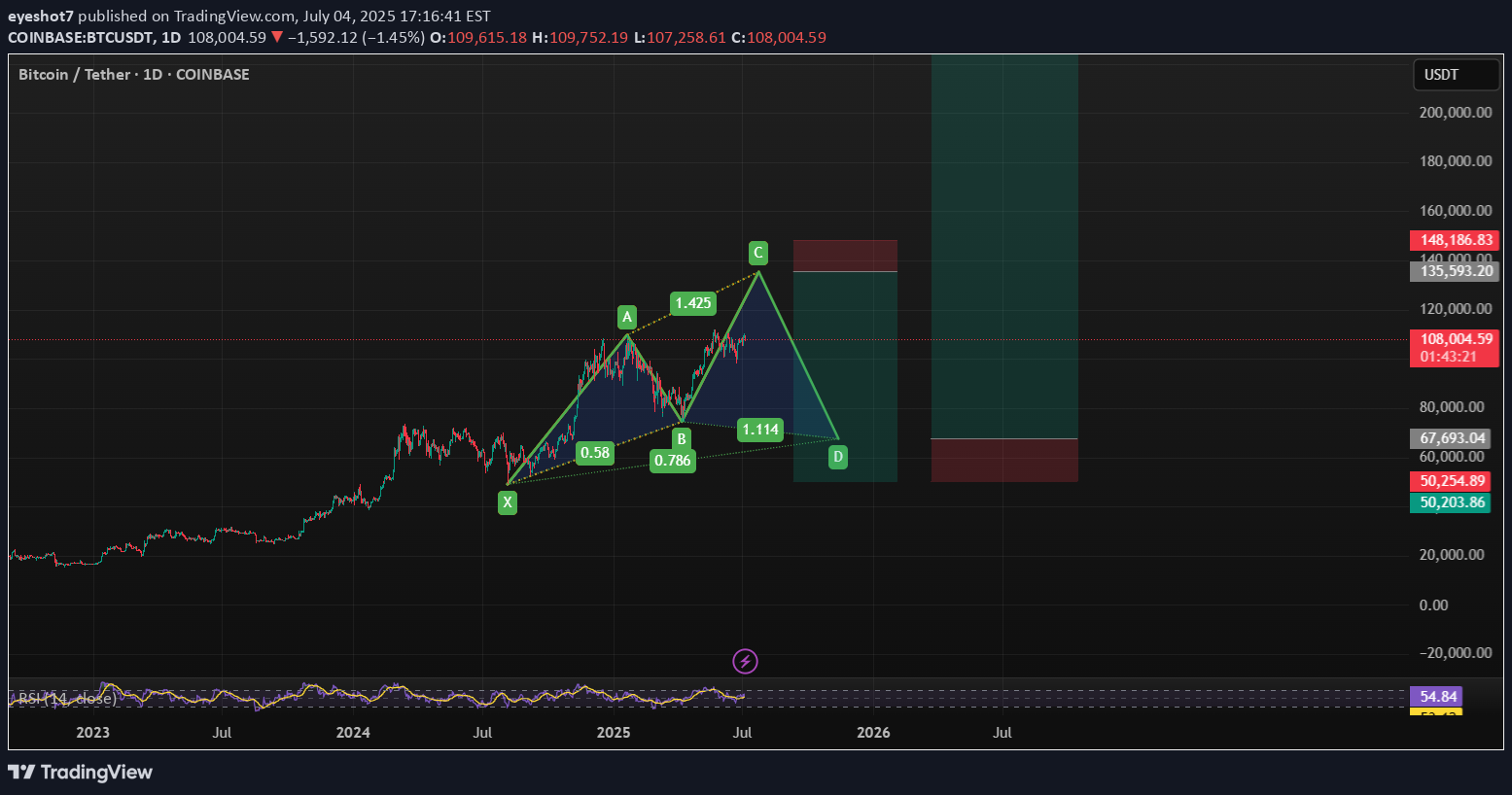Select the 67,693.04 entry price label
The image size is (1512, 795).
point(1451,438)
